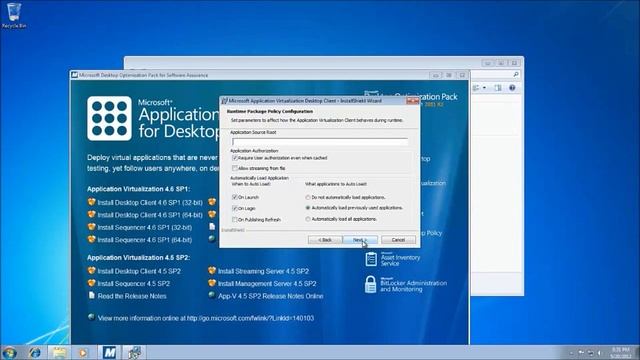Switch to MDOP 'M' taskbar icon
Image resolution: width=640 pixels, height=360 pixels.
click(109, 353)
